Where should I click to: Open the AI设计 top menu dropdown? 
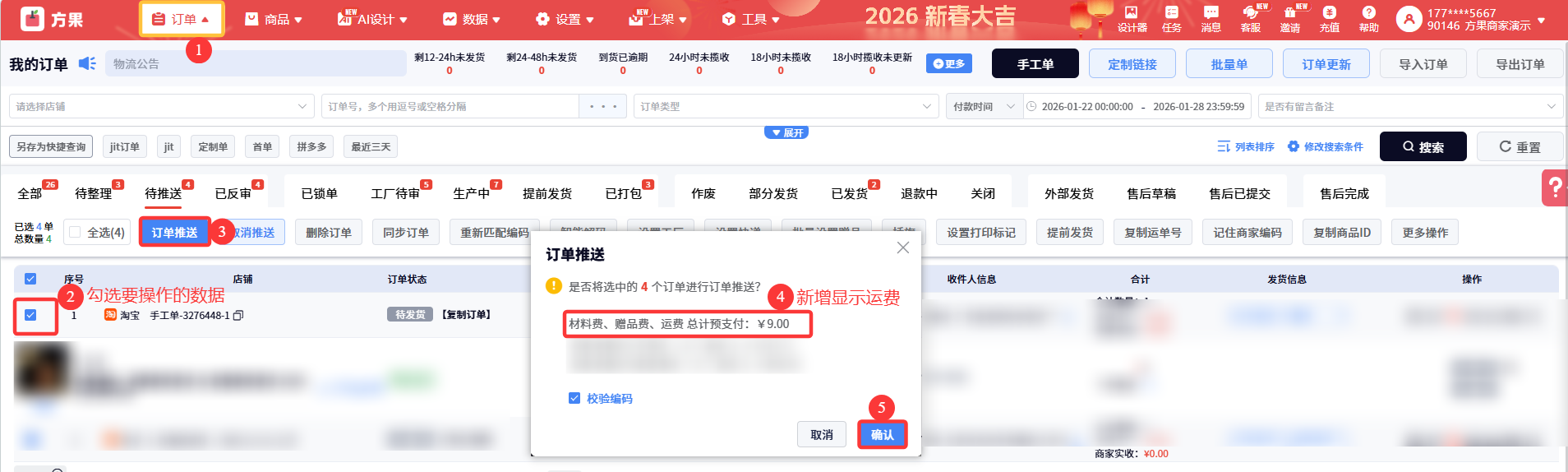pyautogui.click(x=373, y=19)
